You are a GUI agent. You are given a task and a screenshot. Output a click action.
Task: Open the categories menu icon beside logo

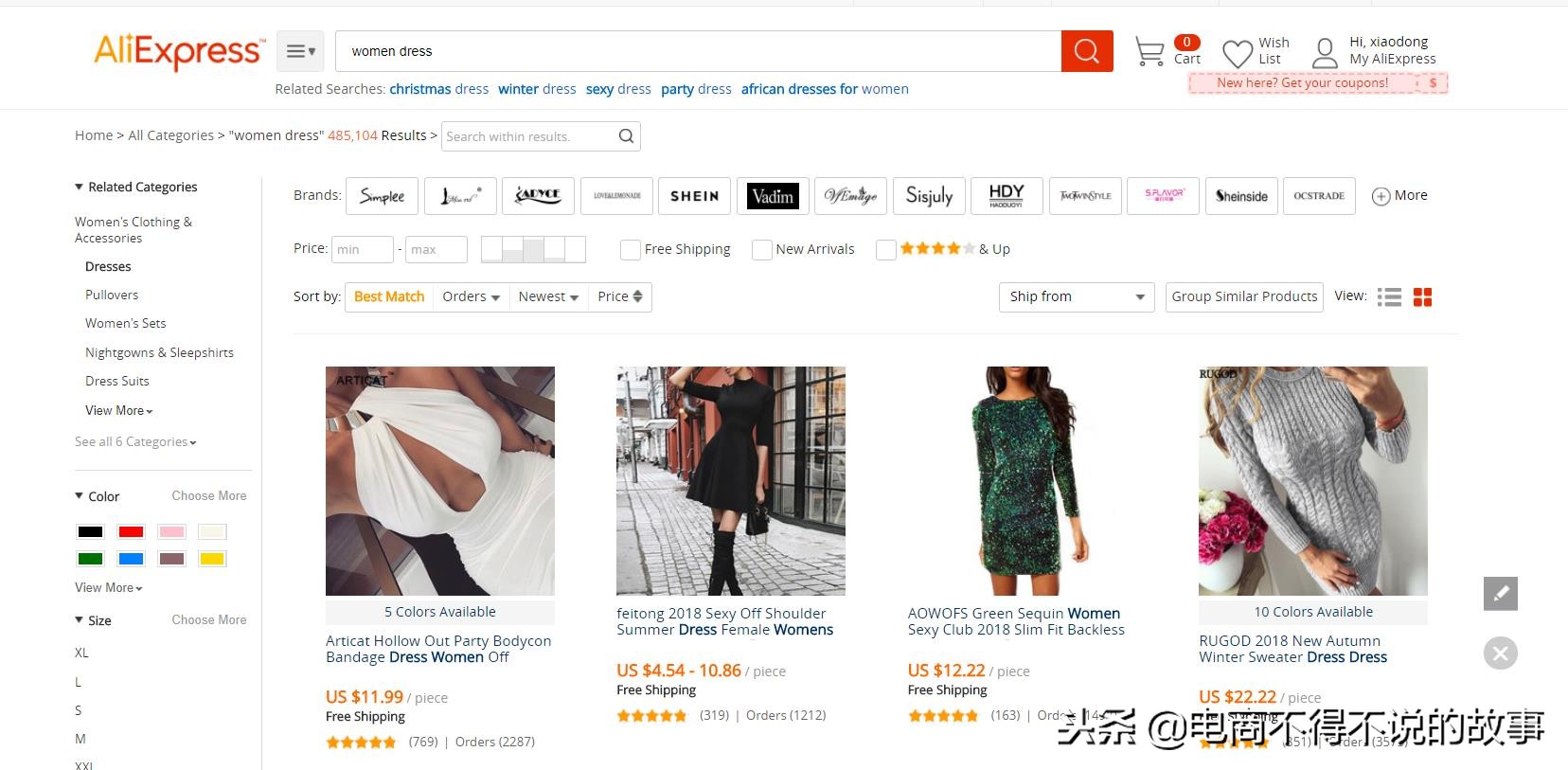(x=300, y=51)
